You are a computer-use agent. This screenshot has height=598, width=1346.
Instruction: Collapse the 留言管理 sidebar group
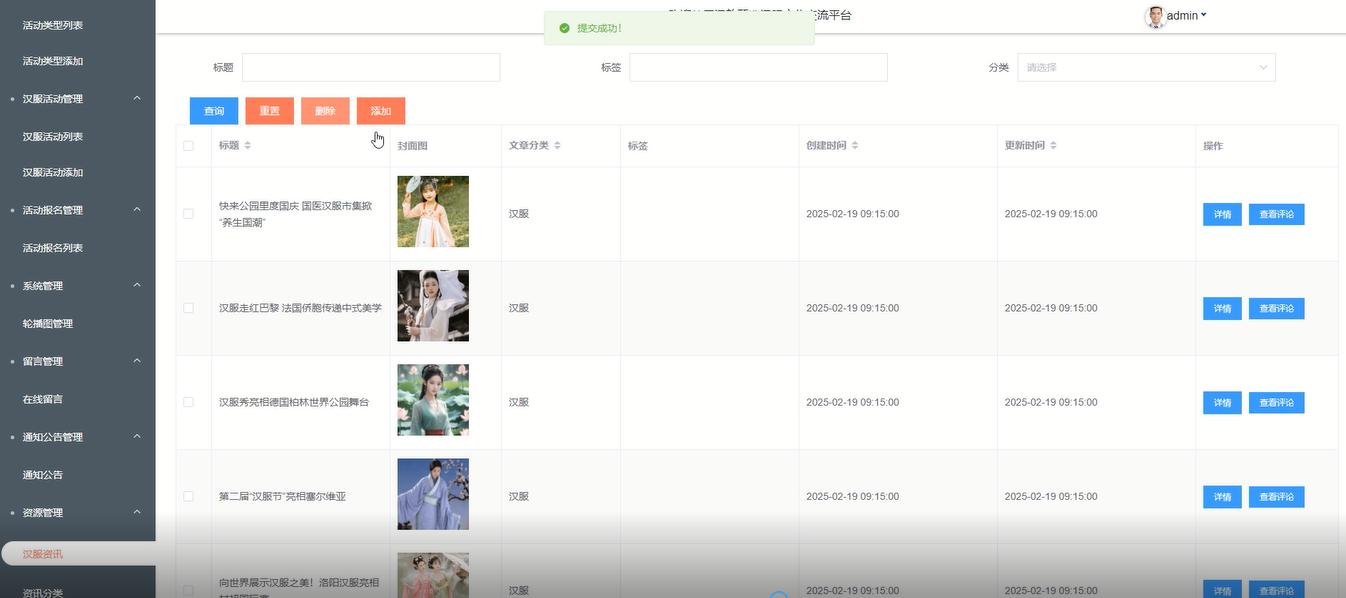pos(77,361)
